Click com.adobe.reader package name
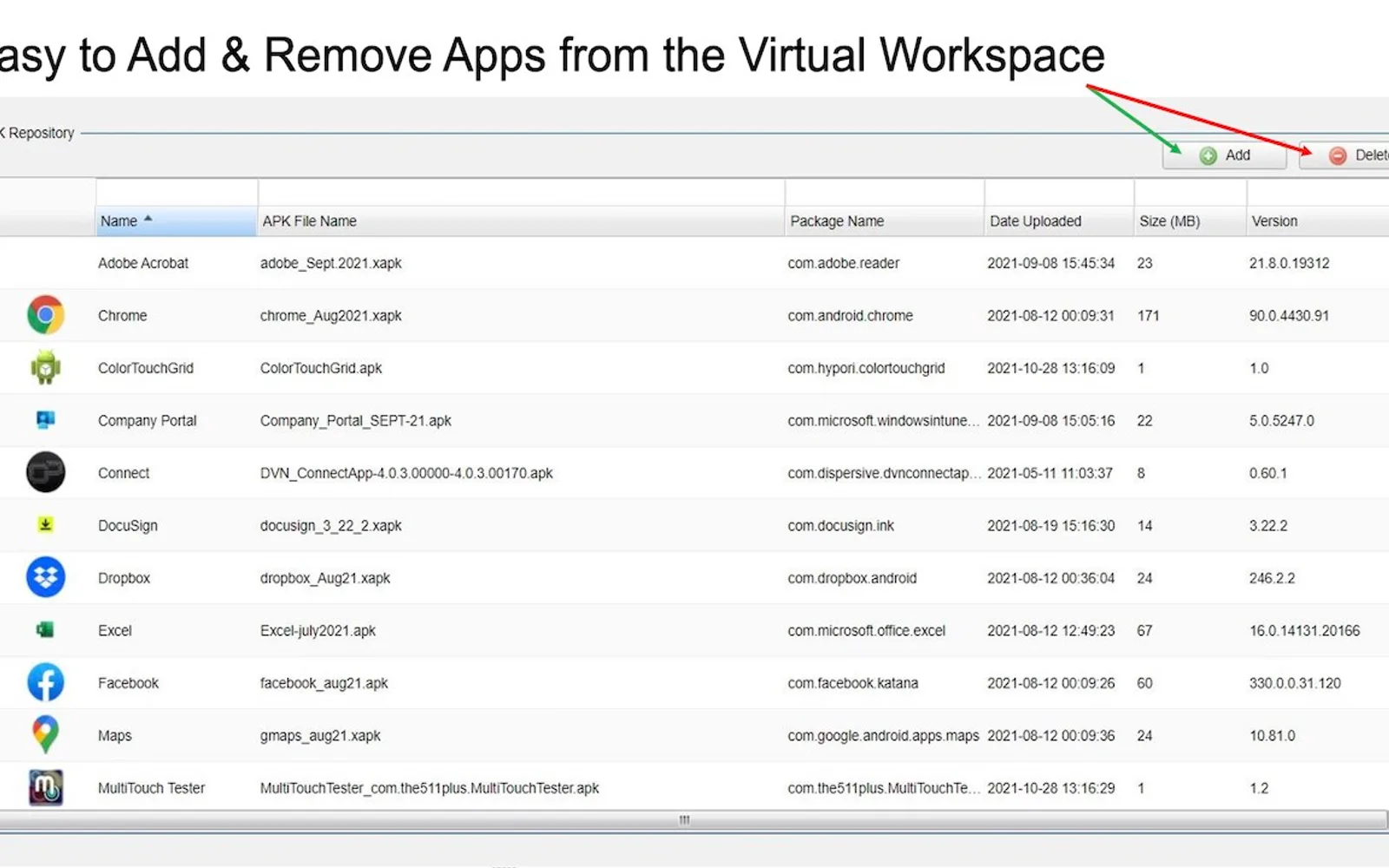The width and height of the screenshot is (1389, 868). pos(844,263)
